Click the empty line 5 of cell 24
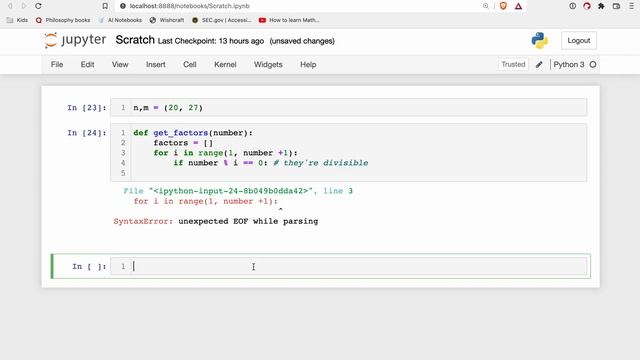 [x=359, y=173]
